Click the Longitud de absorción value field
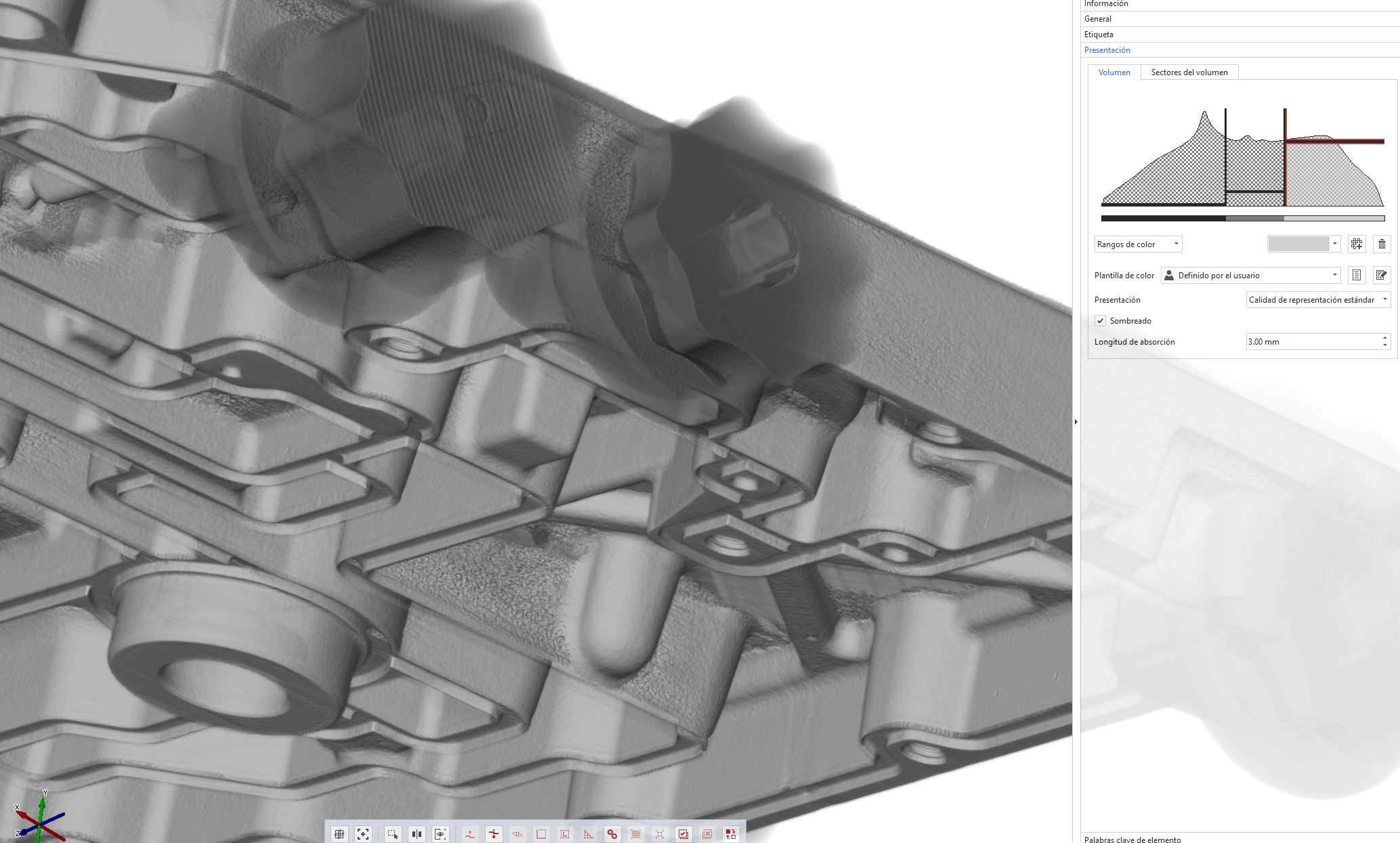 pyautogui.click(x=1311, y=342)
